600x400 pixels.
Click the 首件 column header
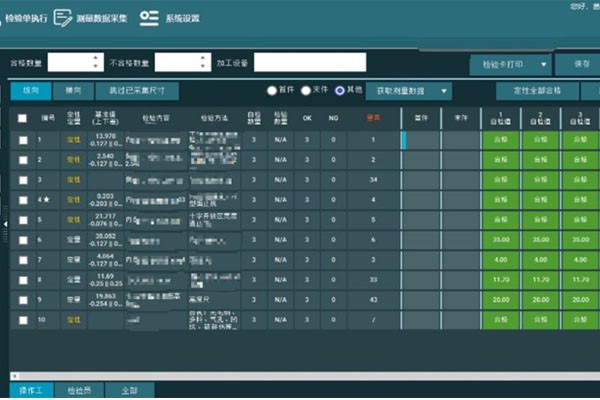click(x=421, y=118)
